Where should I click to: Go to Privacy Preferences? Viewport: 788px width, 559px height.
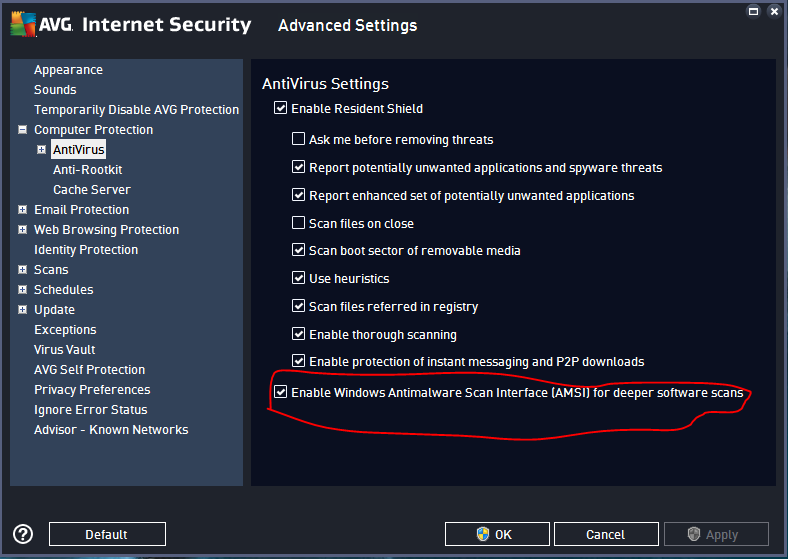92,390
